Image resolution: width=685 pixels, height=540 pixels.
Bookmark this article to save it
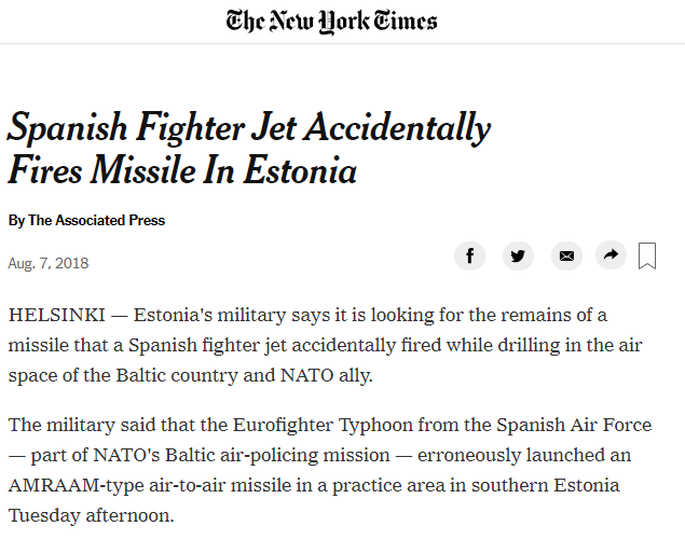(647, 256)
